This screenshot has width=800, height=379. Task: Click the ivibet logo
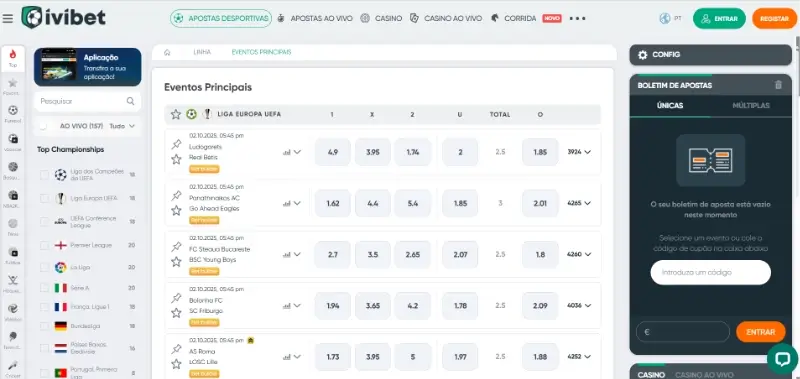pyautogui.click(x=63, y=18)
